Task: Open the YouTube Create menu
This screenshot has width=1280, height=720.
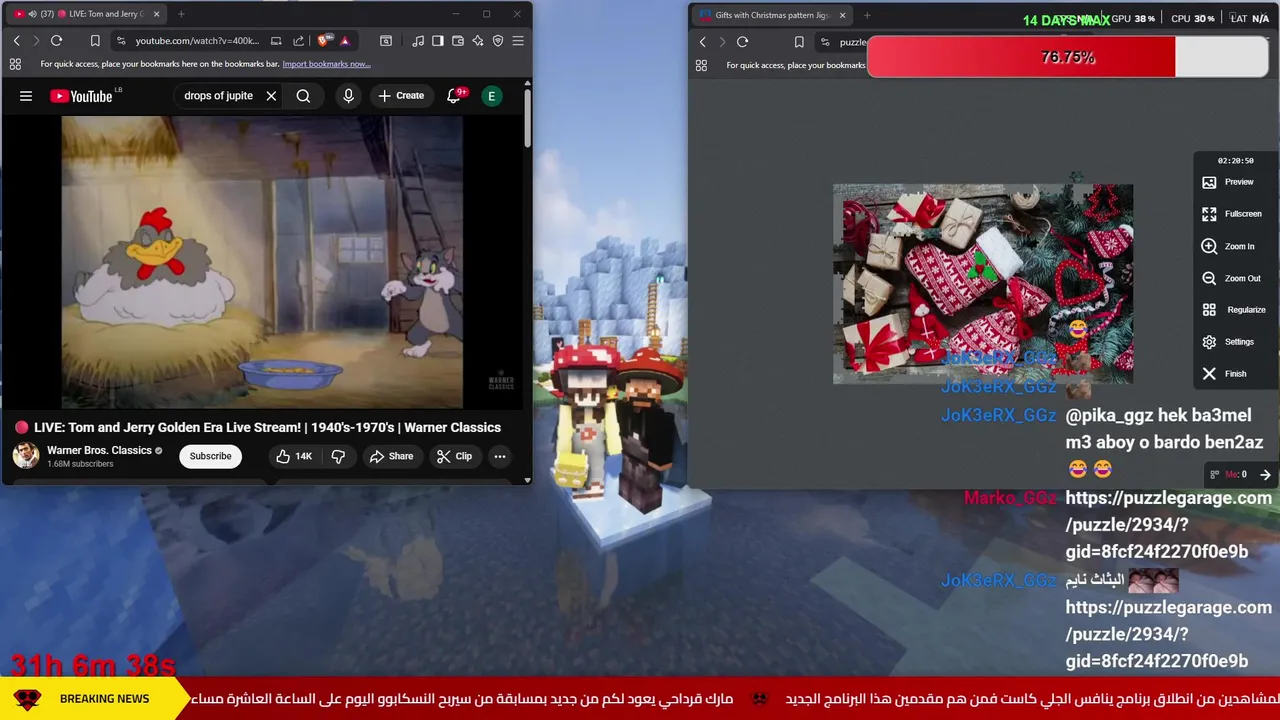Action: tap(401, 96)
